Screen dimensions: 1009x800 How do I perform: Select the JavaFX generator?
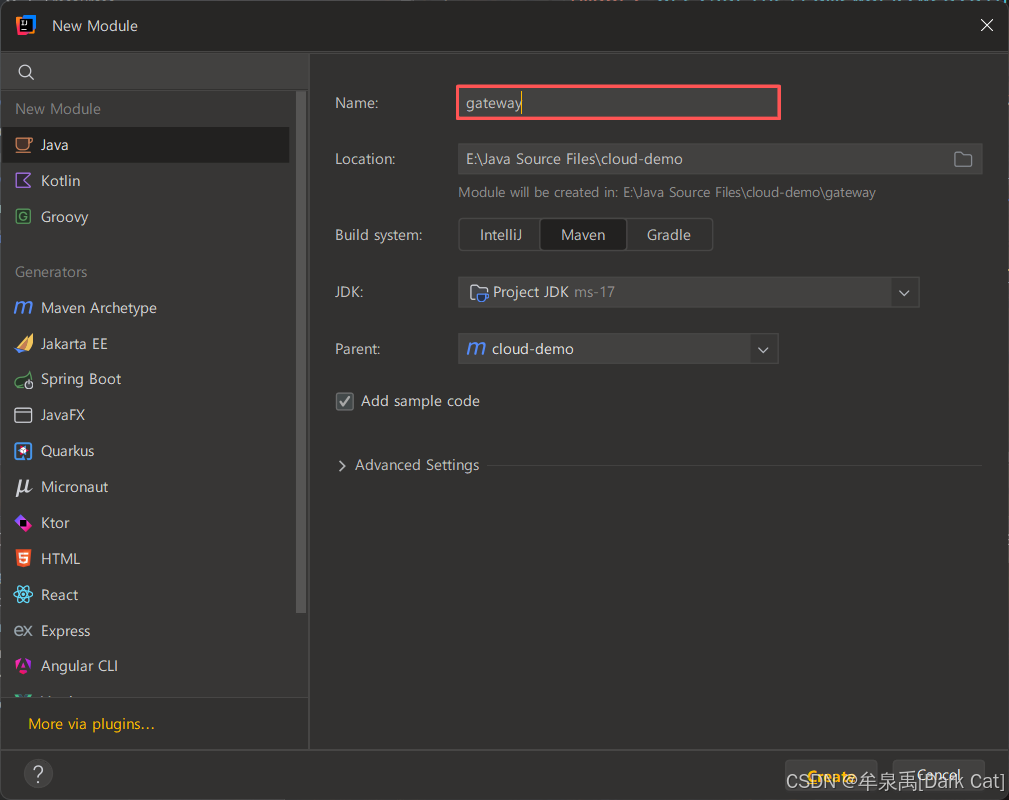[145, 415]
